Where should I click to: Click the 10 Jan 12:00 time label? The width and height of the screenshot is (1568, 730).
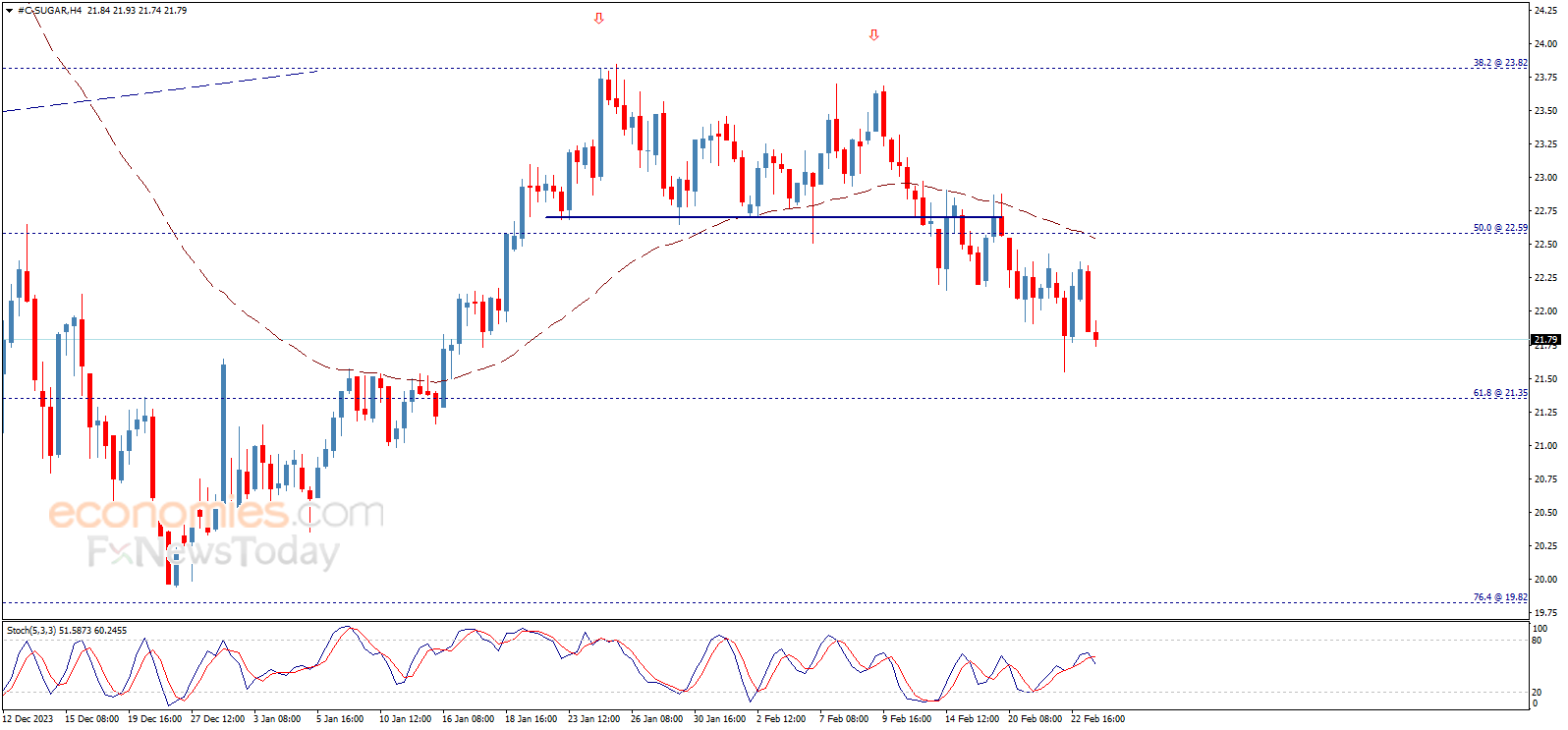click(405, 719)
